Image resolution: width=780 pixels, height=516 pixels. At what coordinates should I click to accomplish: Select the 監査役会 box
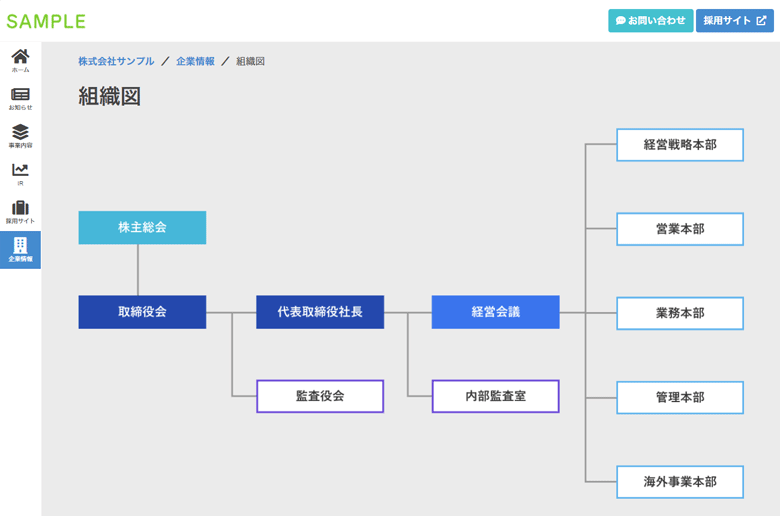pos(320,396)
